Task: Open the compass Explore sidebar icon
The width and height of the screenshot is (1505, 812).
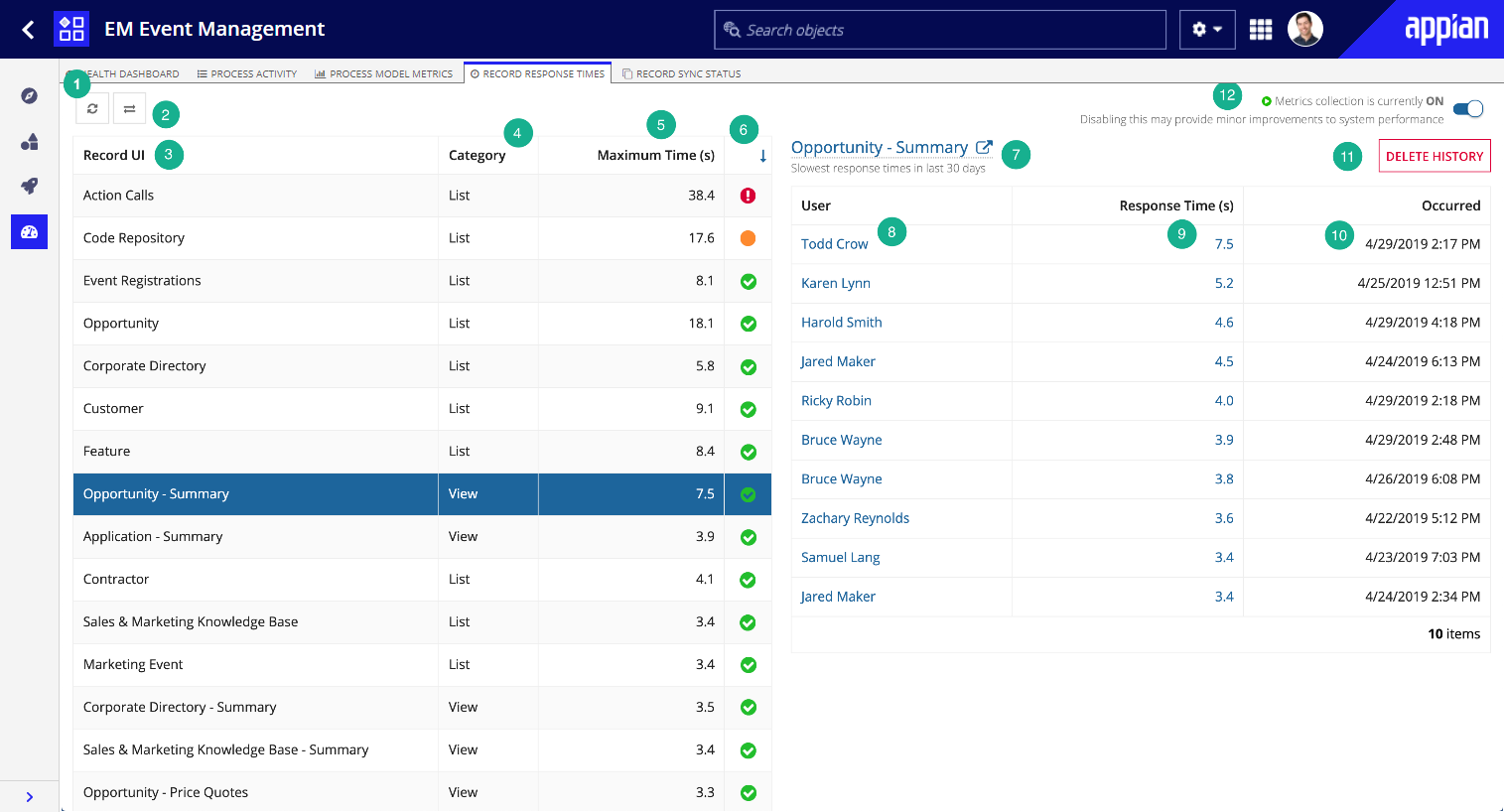Action: pos(30,95)
